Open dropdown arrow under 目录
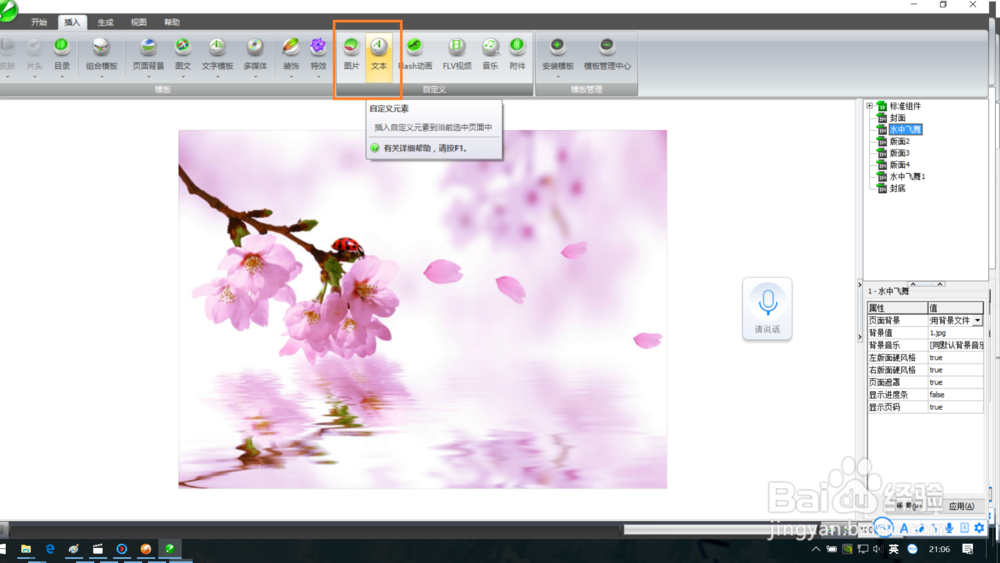Screen dimensions: 1000x563 (x=62, y=77)
